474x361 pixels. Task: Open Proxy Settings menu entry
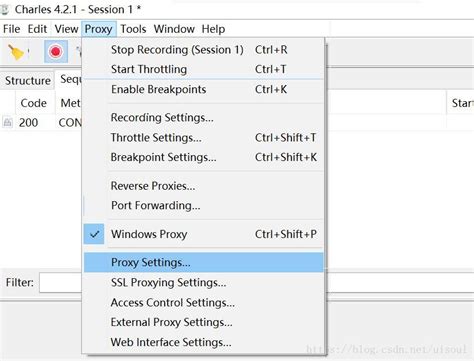(x=204, y=262)
